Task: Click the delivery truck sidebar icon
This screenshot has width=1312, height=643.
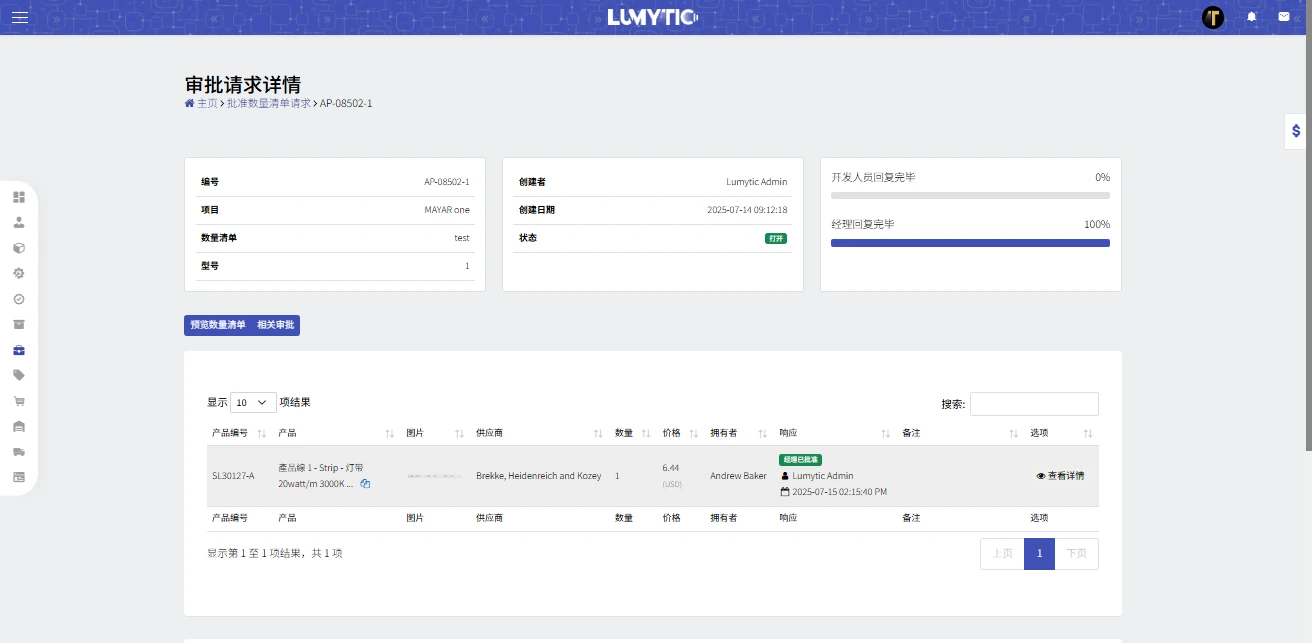Action: pos(19,452)
